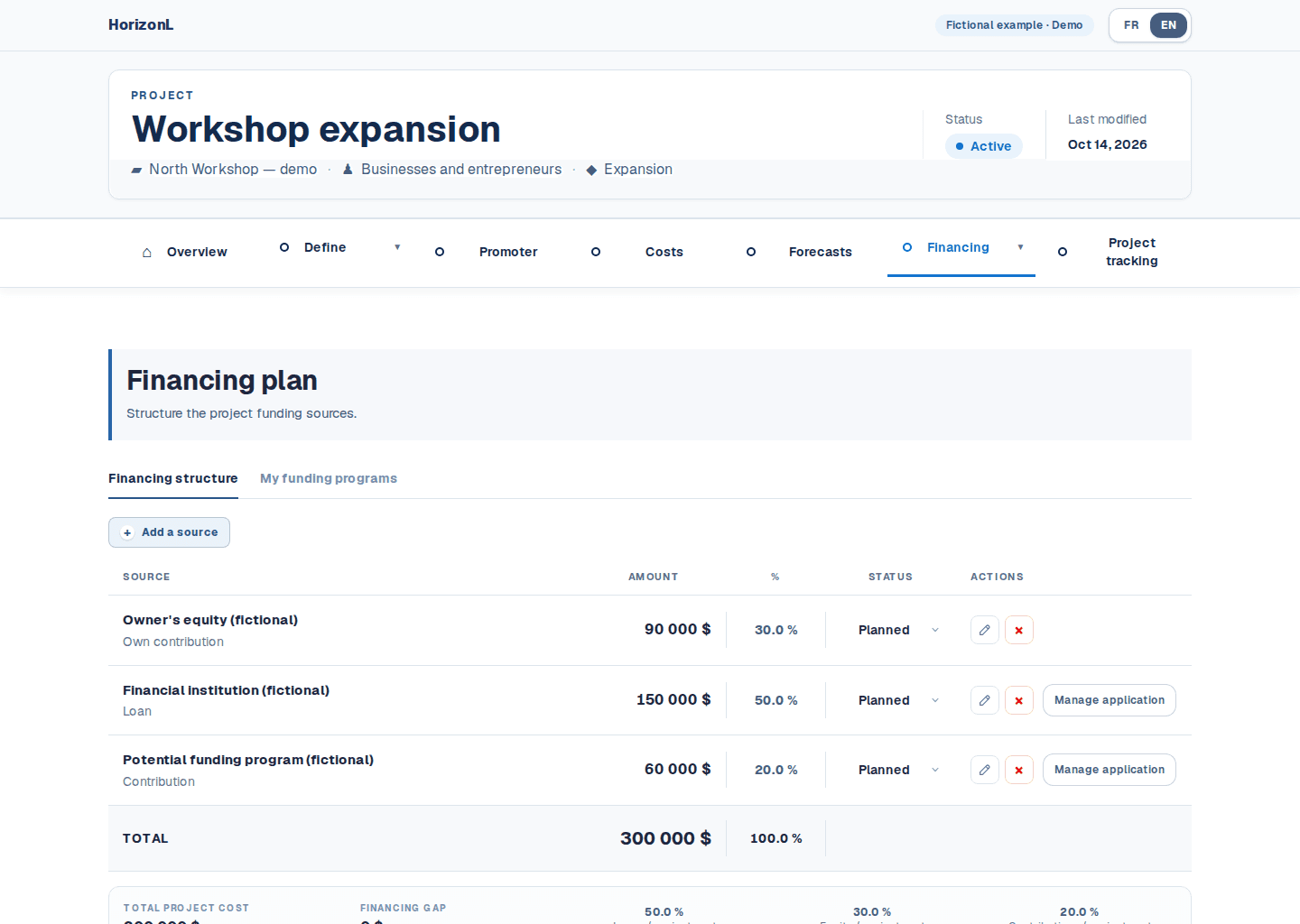Expand the Financing menu arrow

1021,247
